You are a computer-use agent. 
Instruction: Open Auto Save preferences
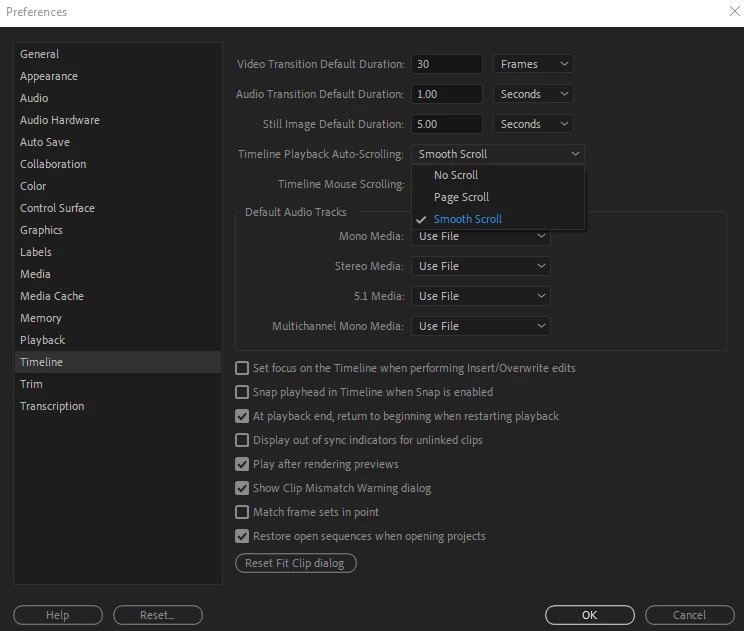point(118,142)
